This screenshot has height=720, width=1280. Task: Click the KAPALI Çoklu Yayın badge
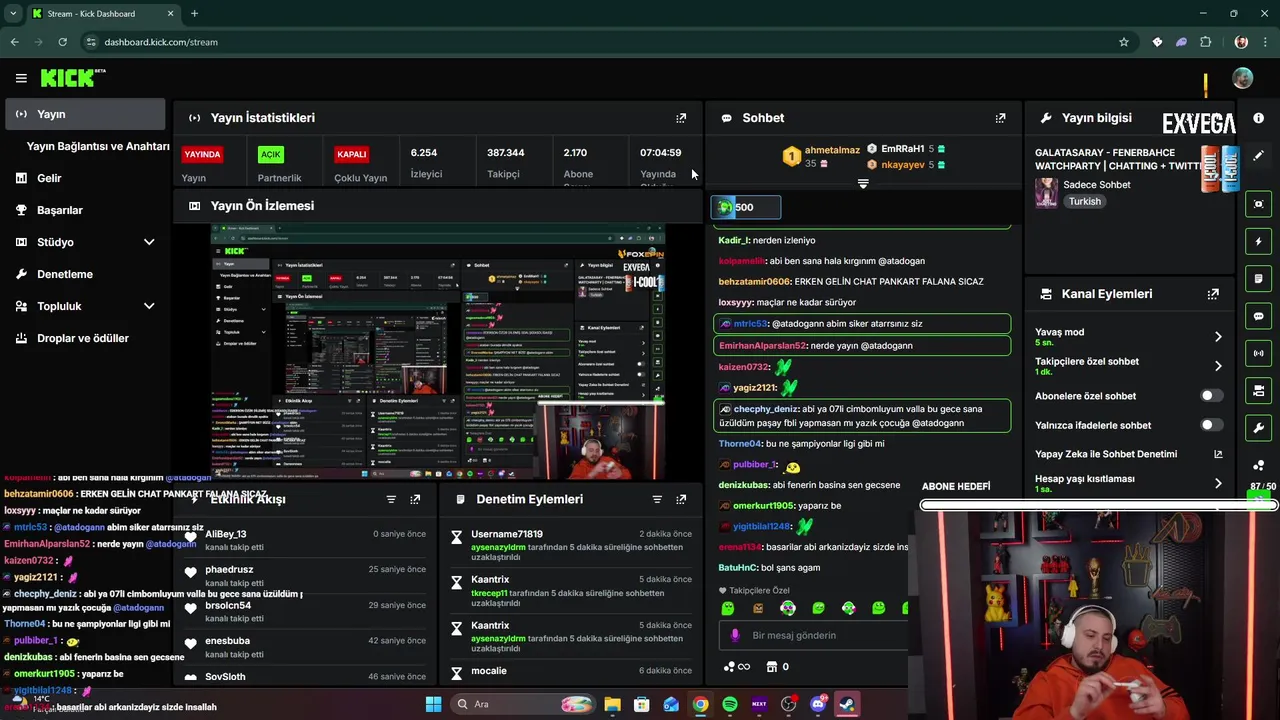[352, 154]
